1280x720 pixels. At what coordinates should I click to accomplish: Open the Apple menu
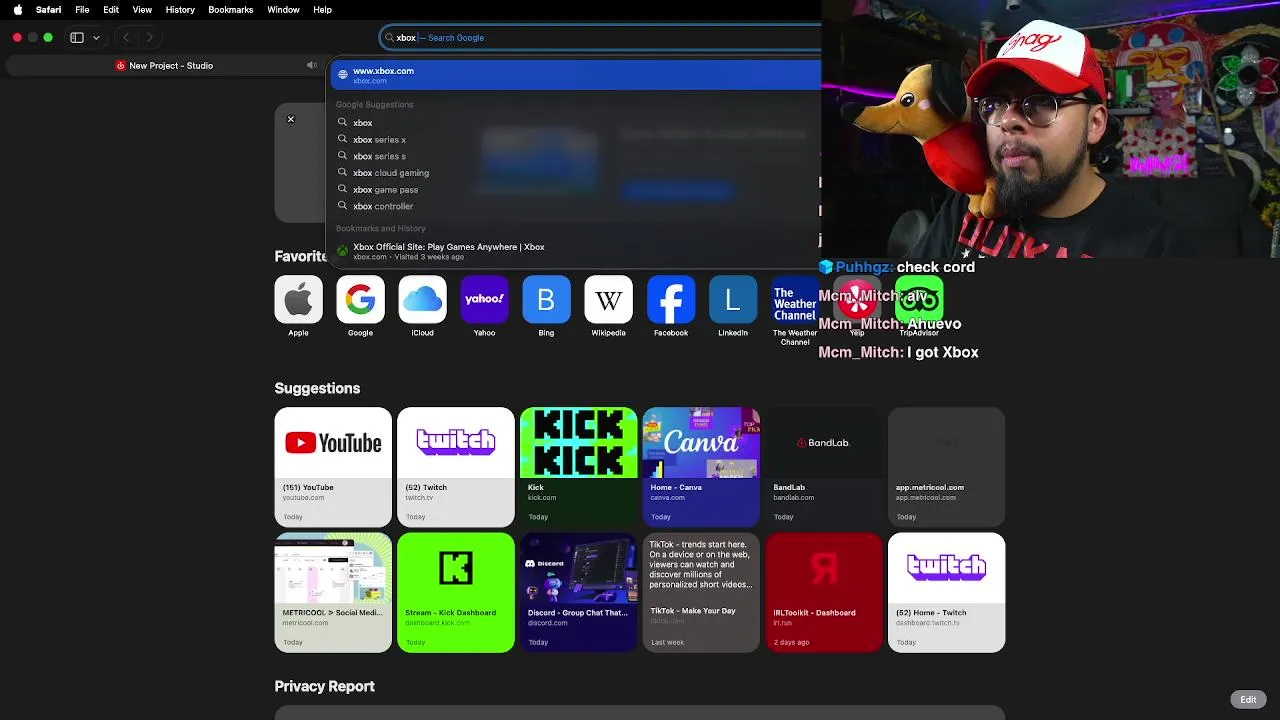coord(17,10)
